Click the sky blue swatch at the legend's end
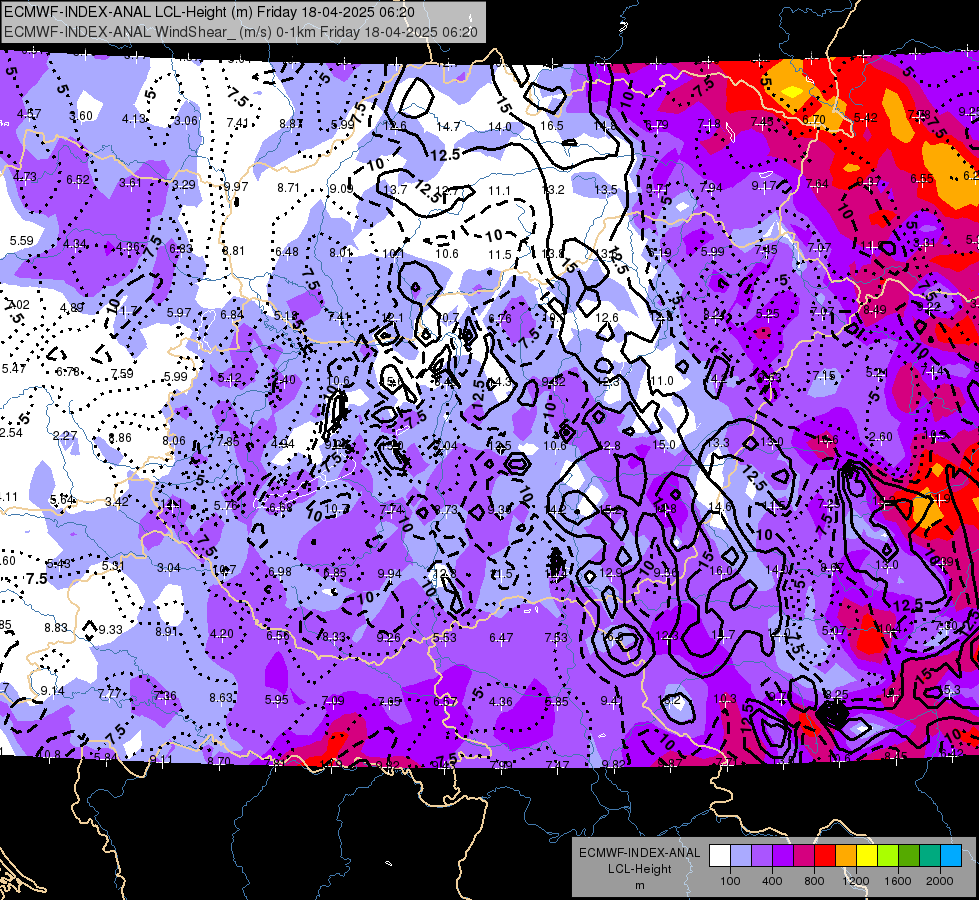 click(x=952, y=856)
